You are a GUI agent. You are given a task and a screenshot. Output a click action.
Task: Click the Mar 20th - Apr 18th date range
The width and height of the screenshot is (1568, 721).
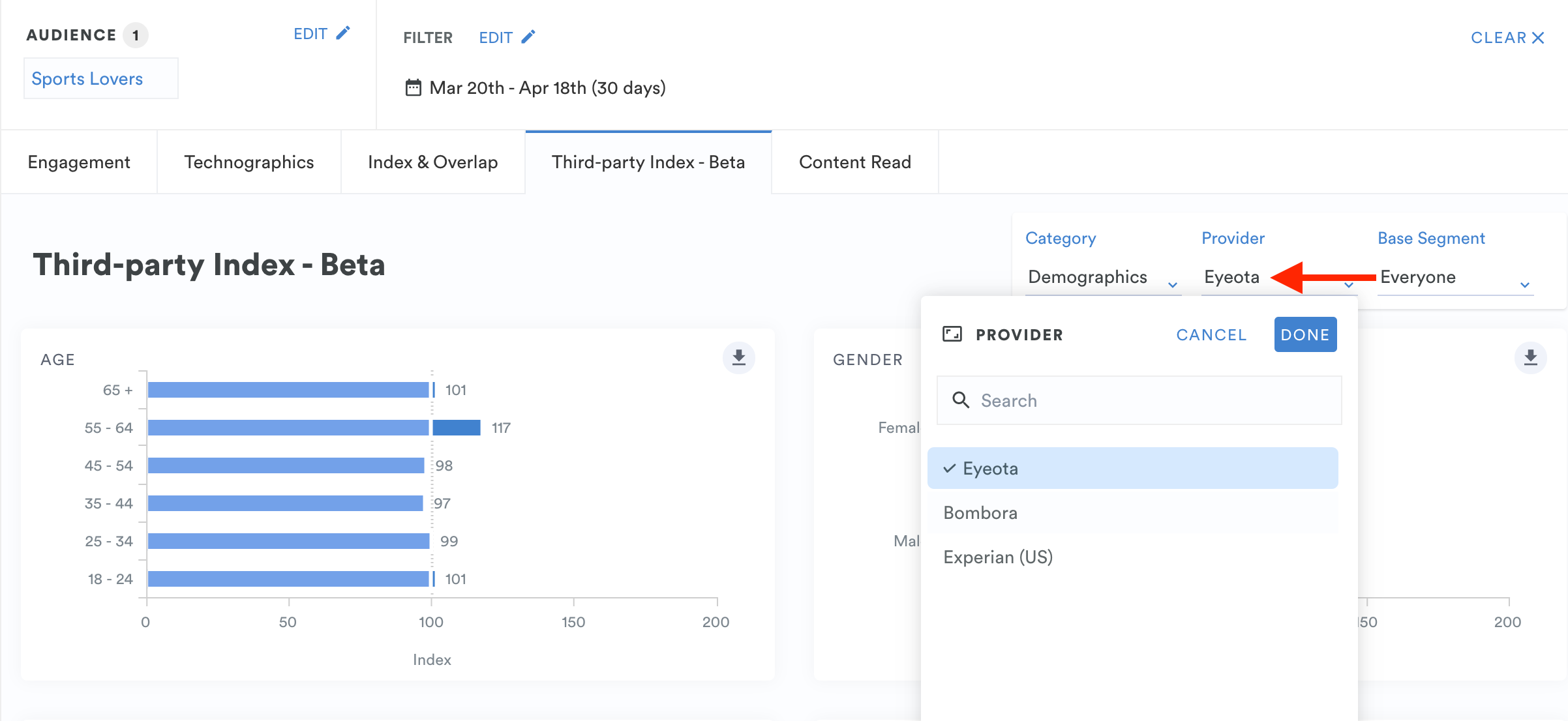point(547,87)
